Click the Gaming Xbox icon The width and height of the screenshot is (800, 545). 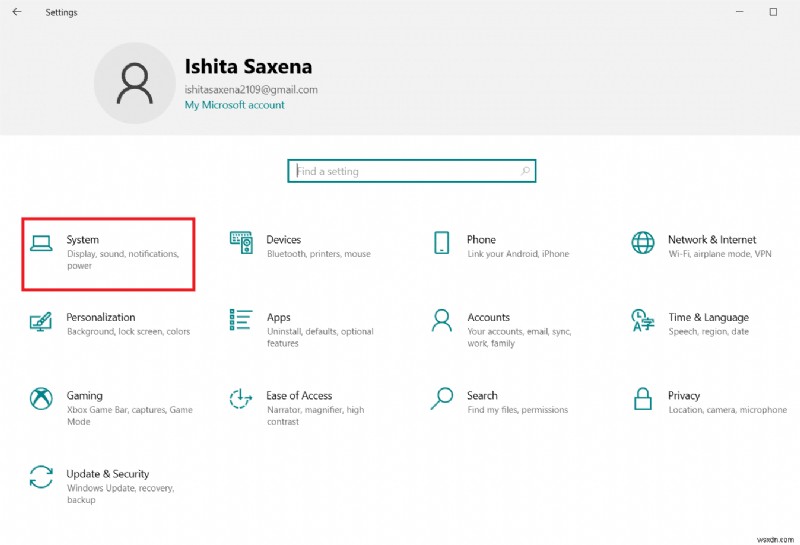coord(41,399)
